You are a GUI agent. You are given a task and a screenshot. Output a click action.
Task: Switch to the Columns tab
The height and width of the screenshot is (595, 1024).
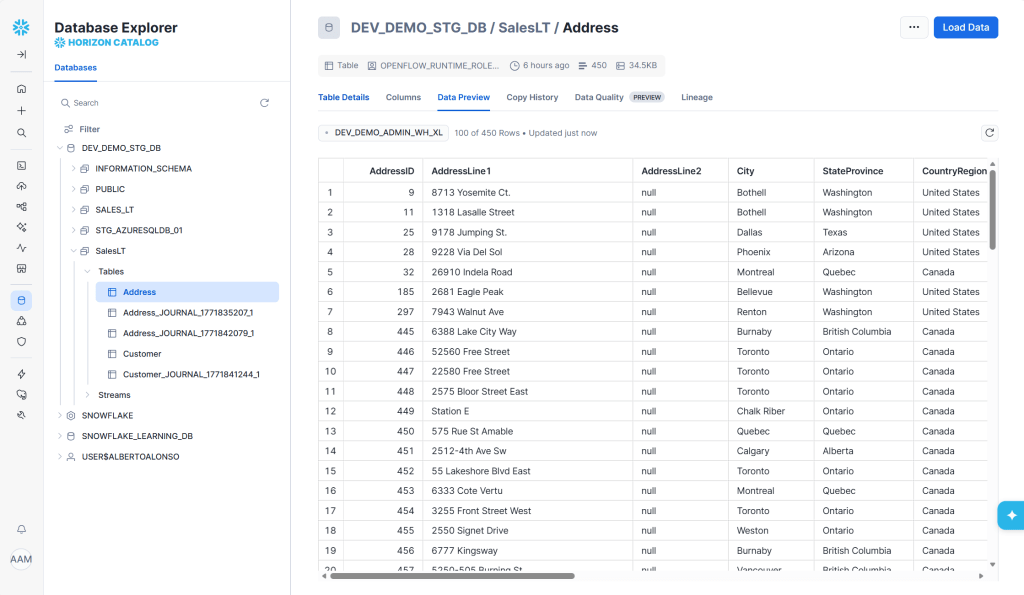click(403, 97)
